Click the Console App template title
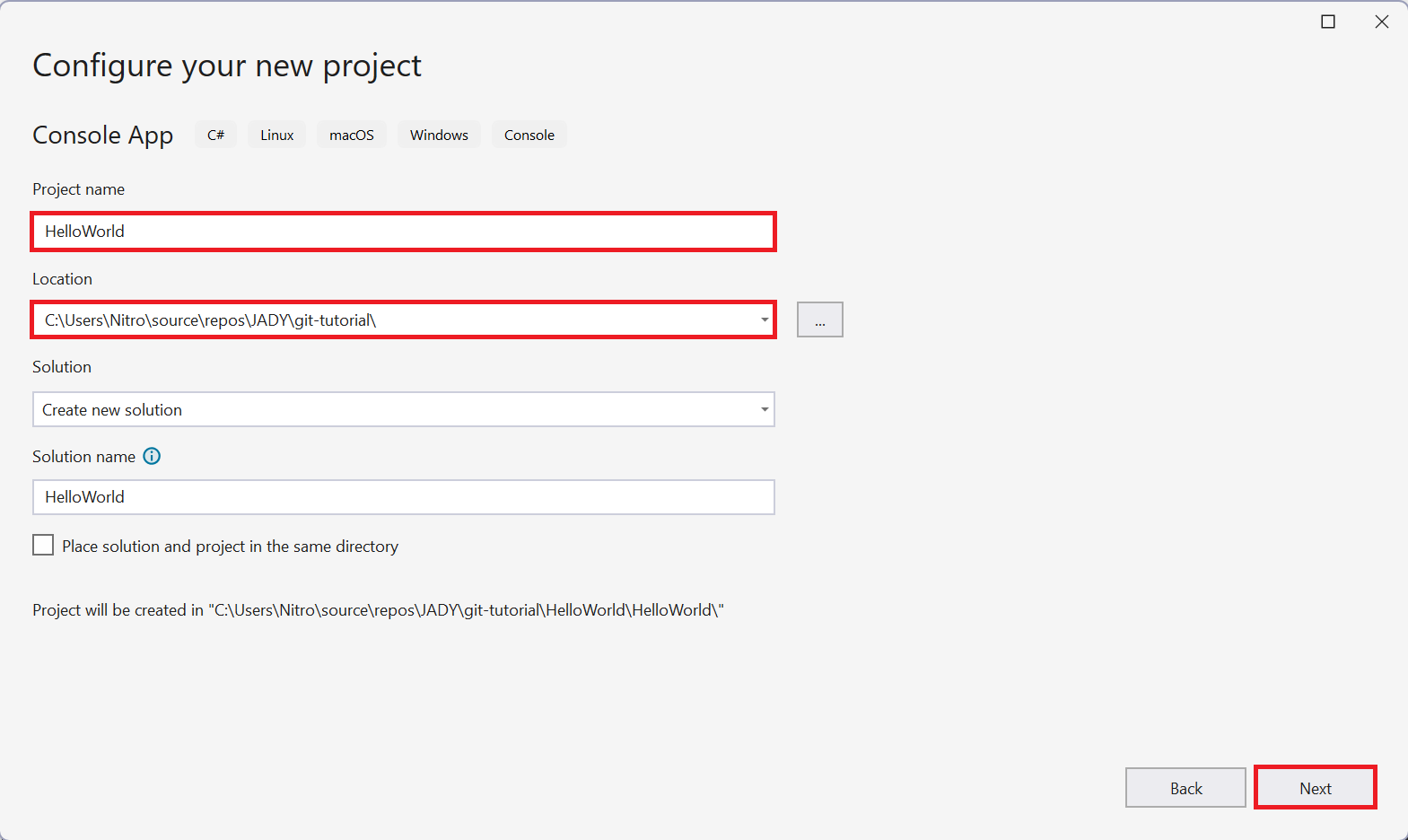 coord(103,136)
